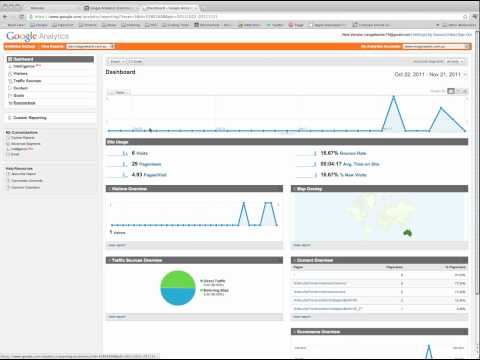Open the Dashboard item in left navigation
Viewport: 480px width, 360px height.
tap(50, 59)
